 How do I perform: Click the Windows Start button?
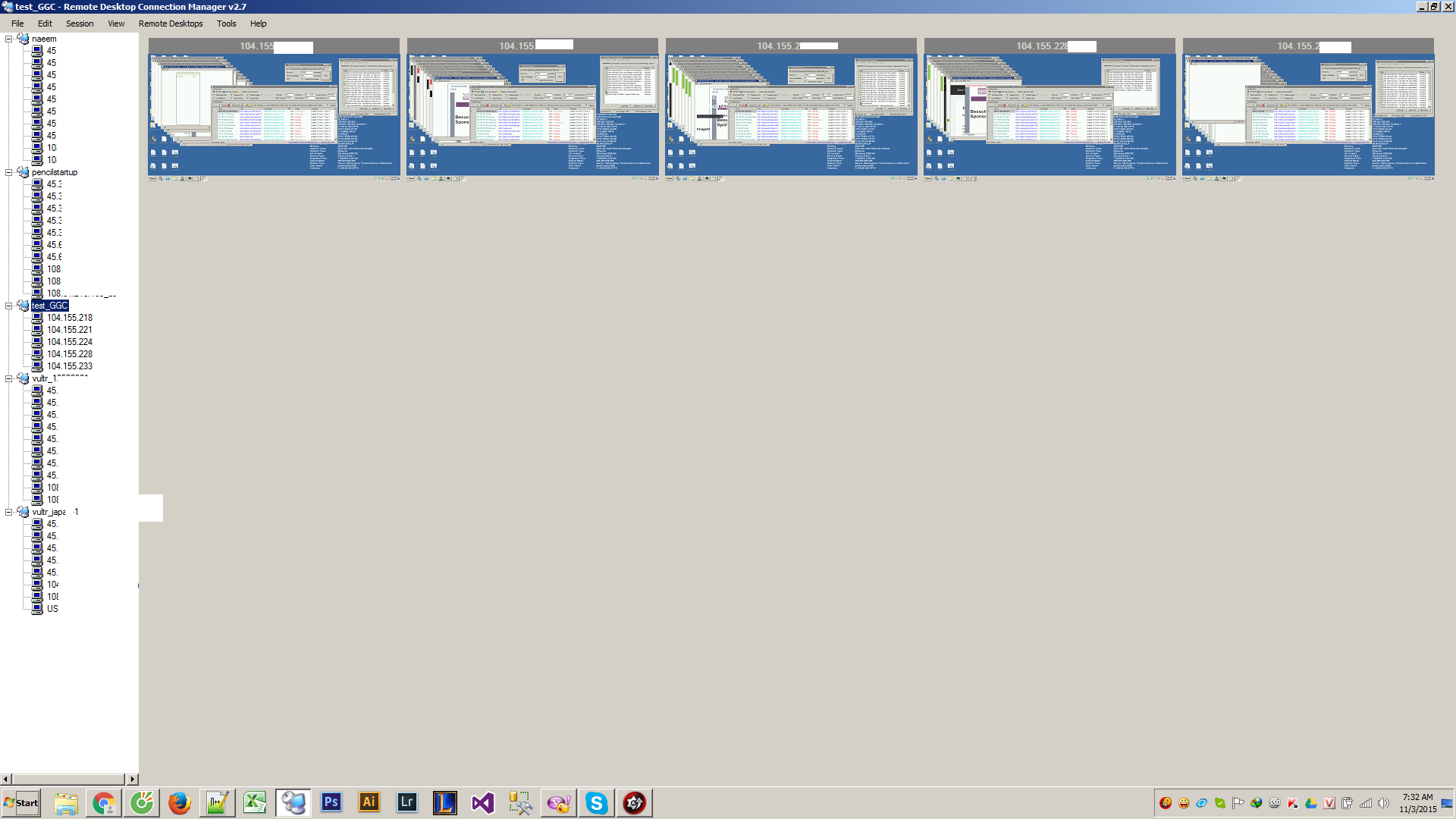click(21, 803)
